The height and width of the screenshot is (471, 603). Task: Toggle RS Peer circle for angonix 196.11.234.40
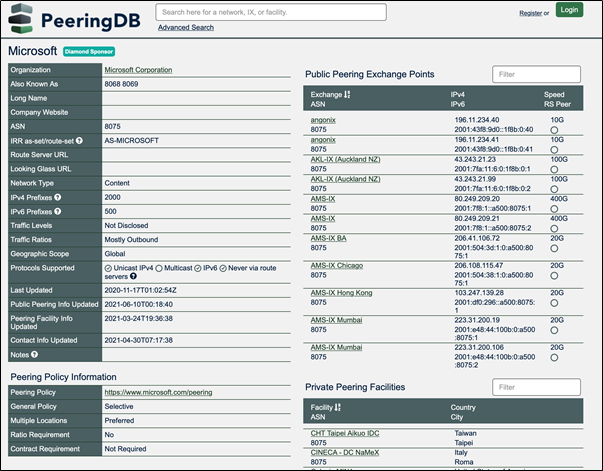click(x=554, y=130)
